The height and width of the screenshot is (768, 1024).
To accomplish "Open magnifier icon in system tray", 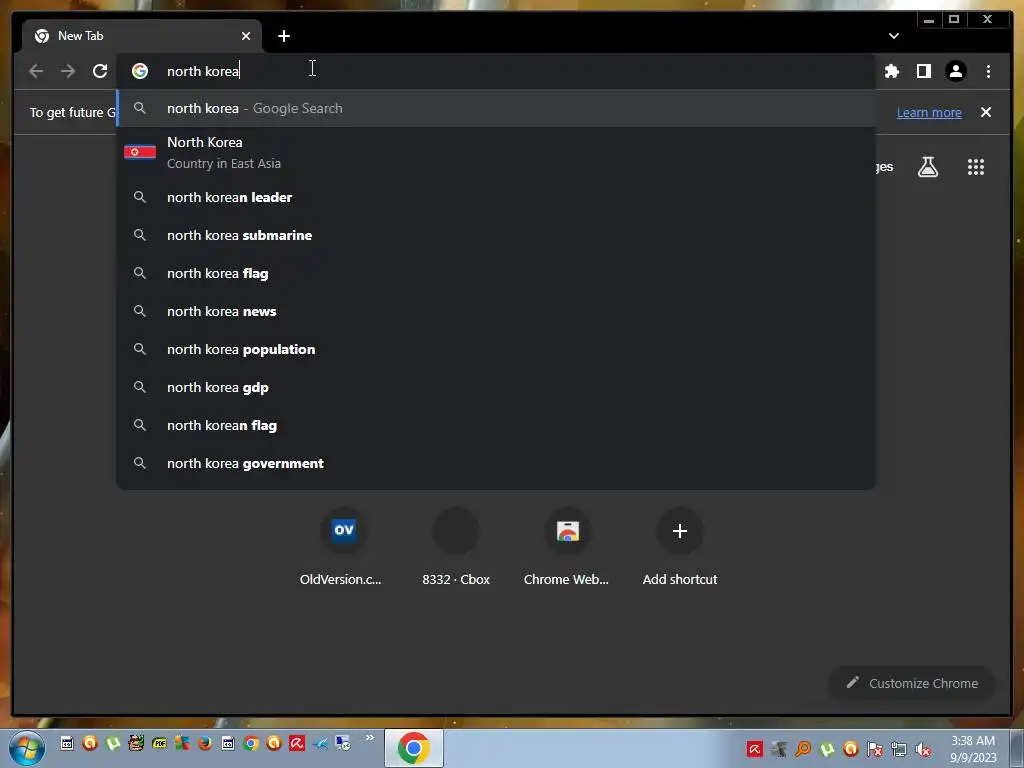I will pos(803,749).
